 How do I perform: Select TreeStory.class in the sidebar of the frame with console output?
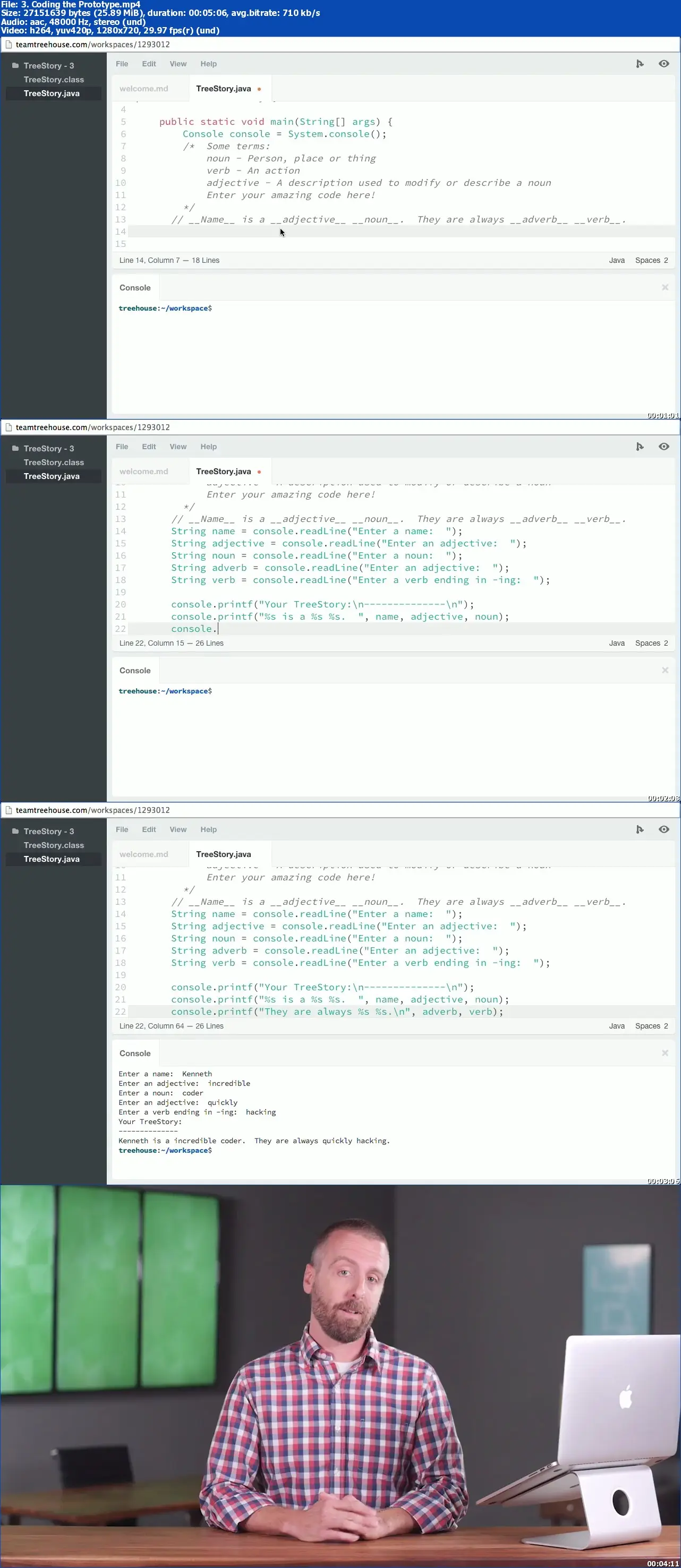[54, 845]
